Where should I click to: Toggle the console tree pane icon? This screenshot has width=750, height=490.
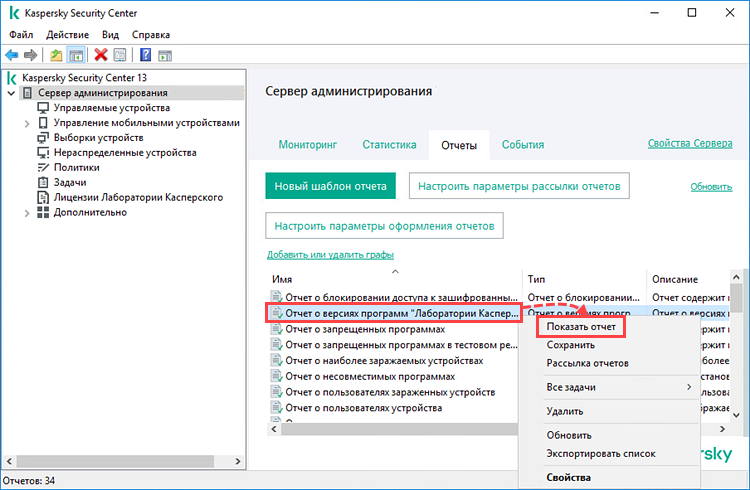coord(76,55)
